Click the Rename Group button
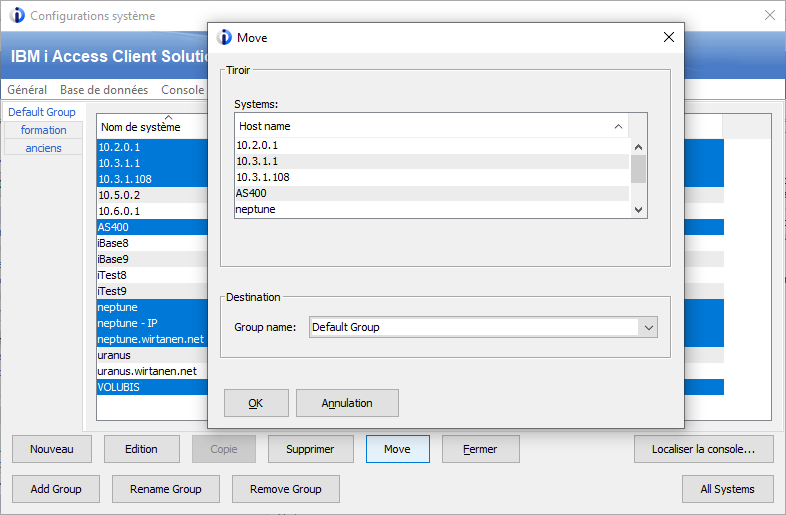The width and height of the screenshot is (786, 515). [165, 489]
